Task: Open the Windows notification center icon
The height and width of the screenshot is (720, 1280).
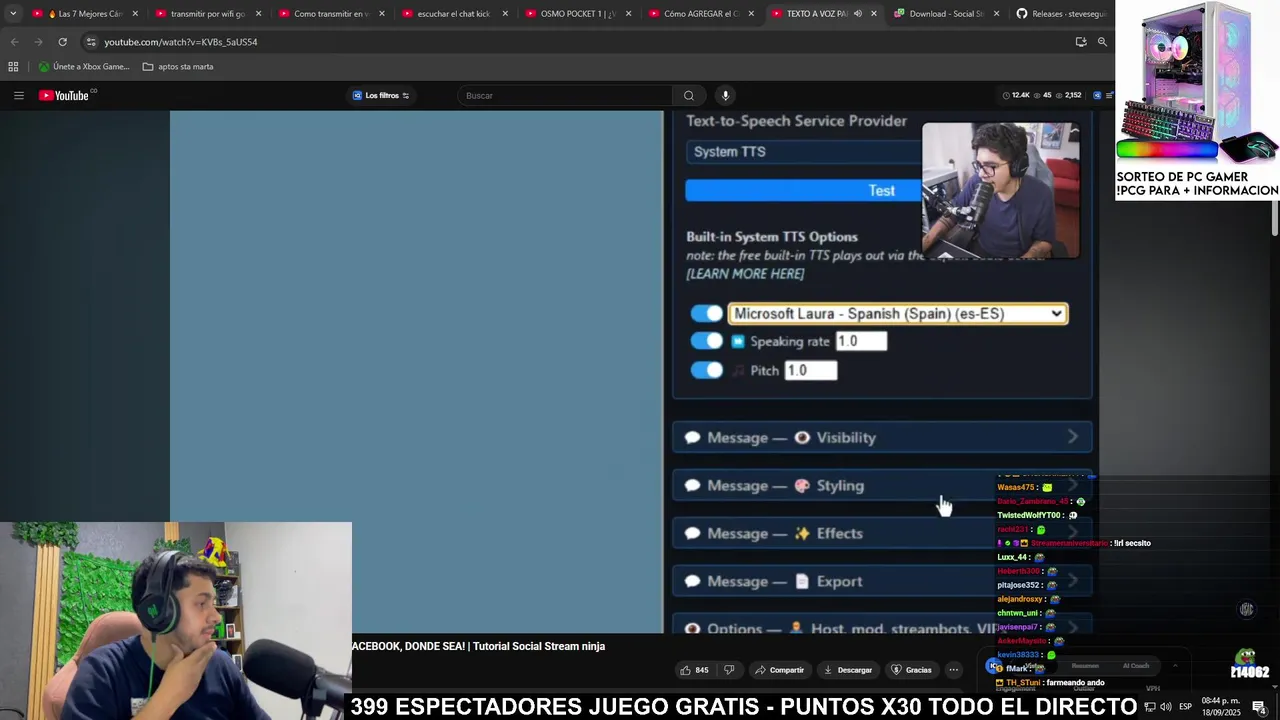Action: pos(1259,707)
